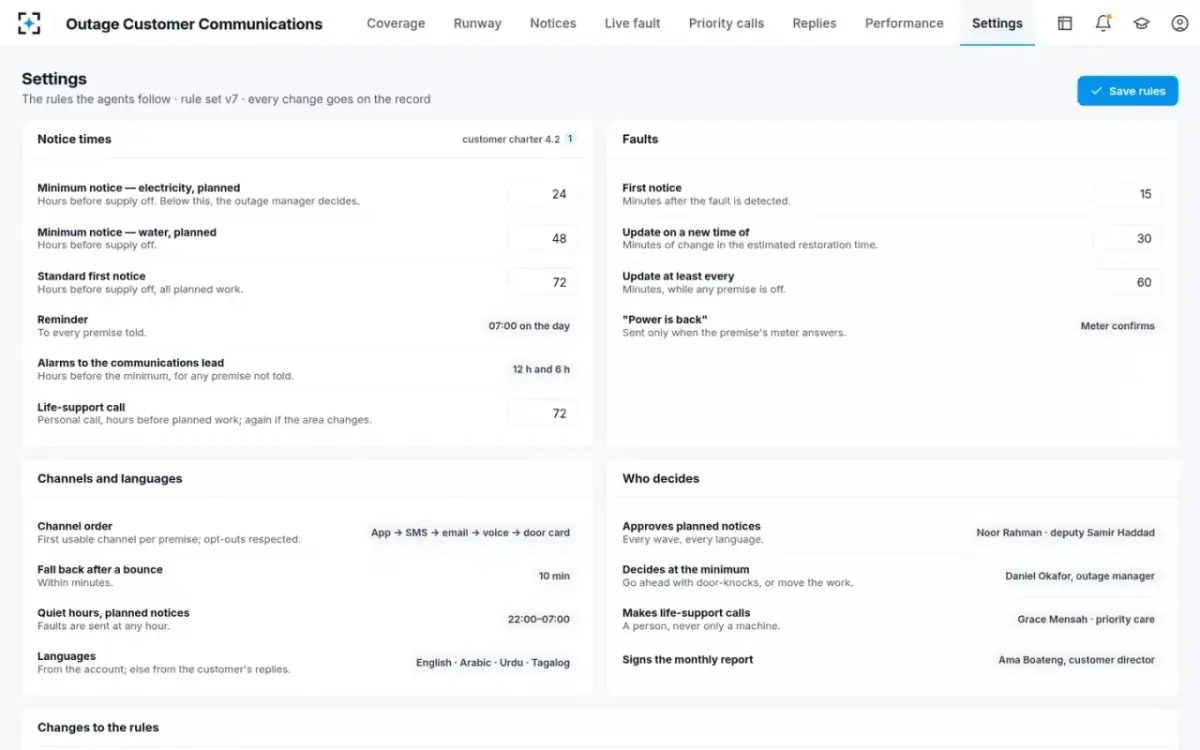
Task: Open the Performance tab
Action: (x=904, y=23)
